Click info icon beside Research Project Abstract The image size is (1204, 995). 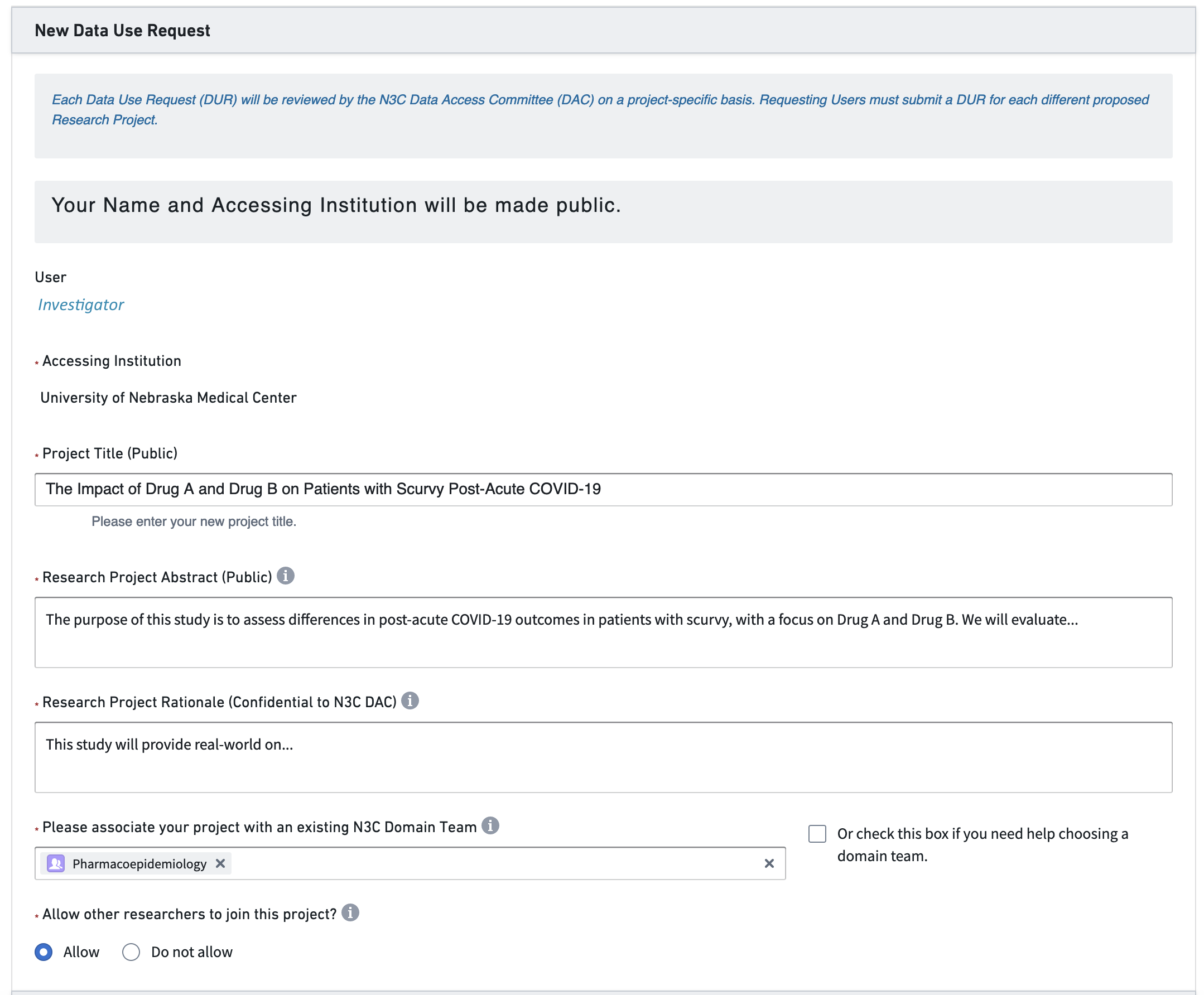[x=286, y=576]
